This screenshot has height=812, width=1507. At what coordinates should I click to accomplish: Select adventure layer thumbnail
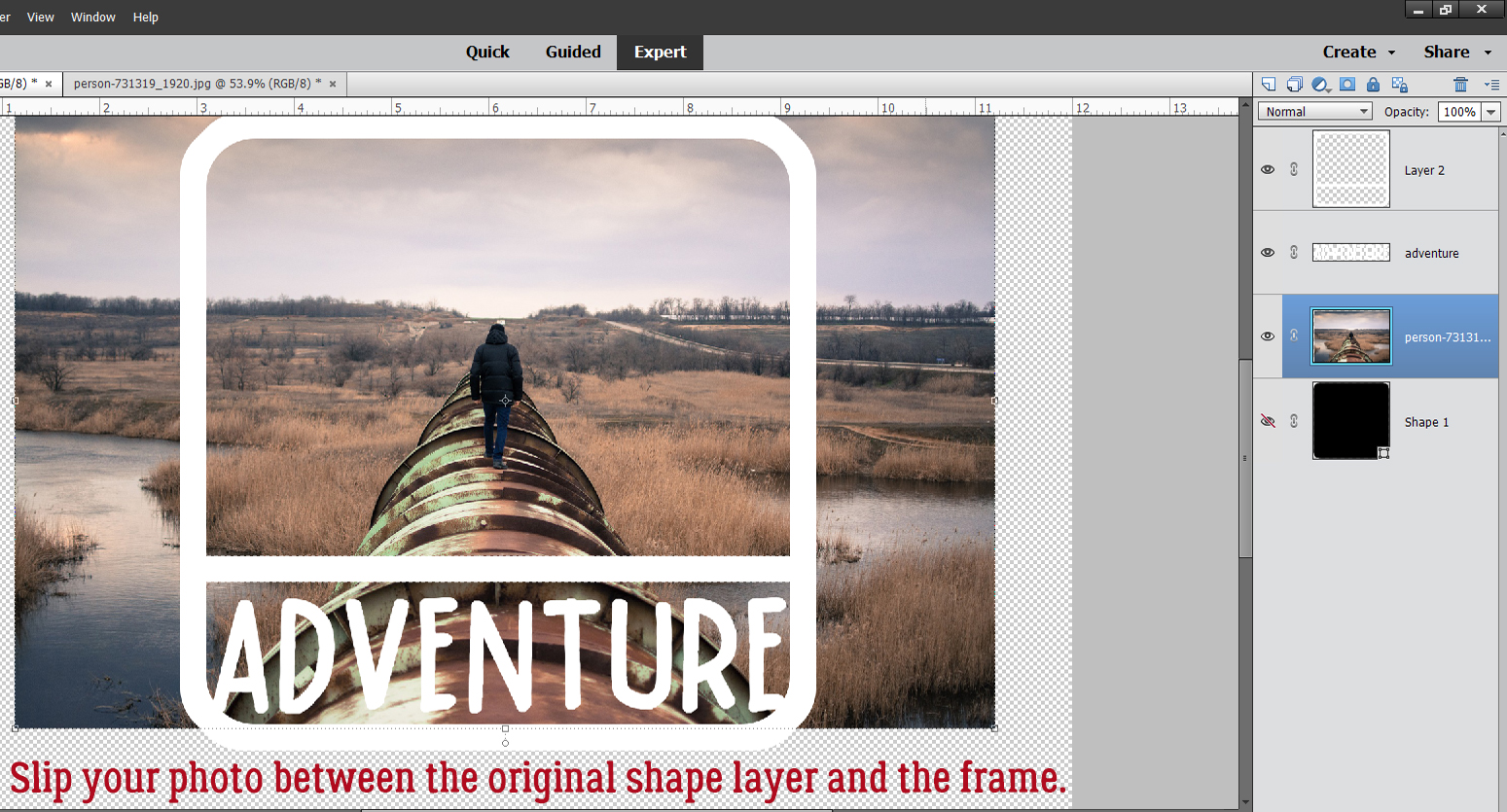(1351, 252)
